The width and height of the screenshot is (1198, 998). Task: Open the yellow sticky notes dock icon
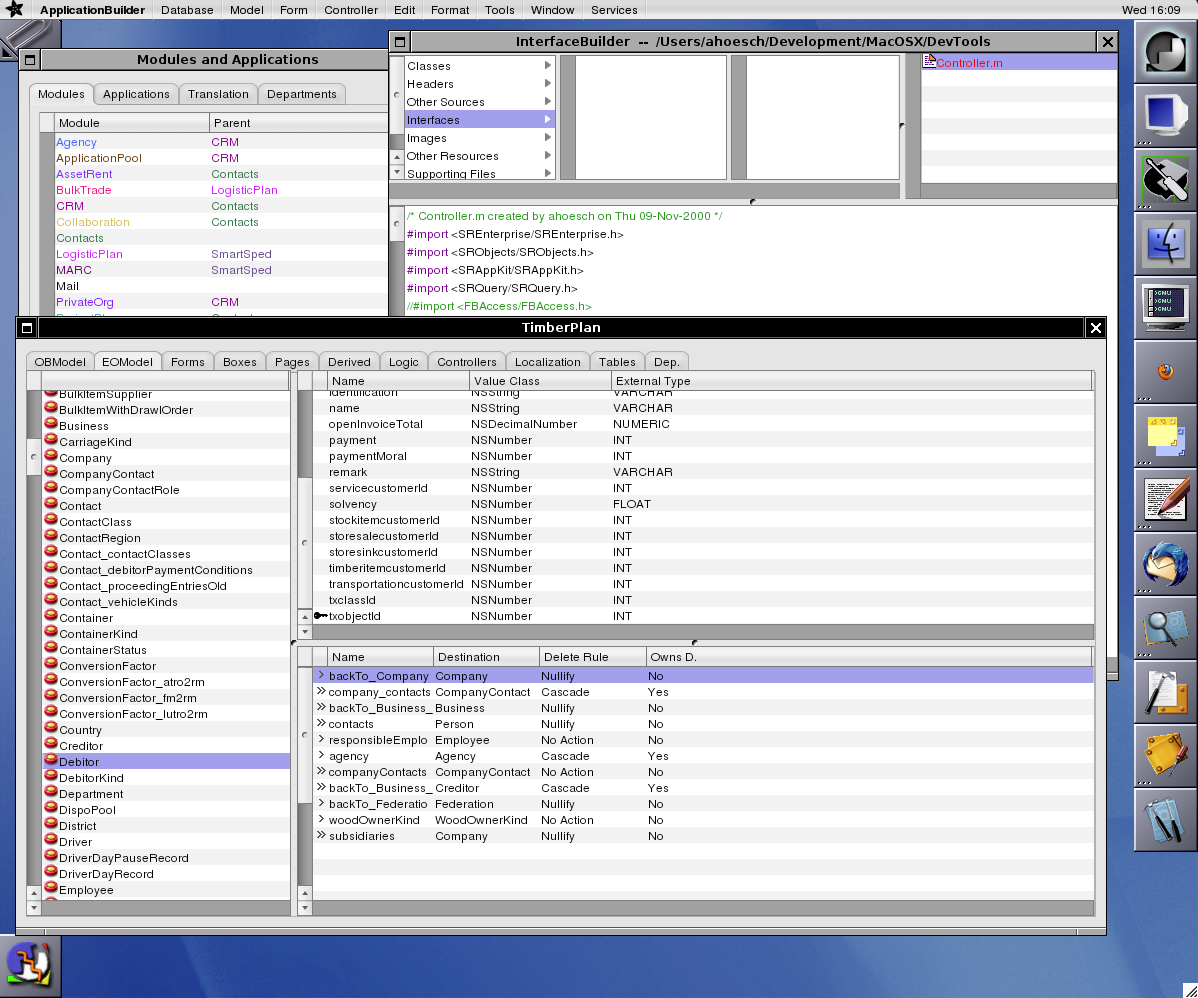tap(1165, 436)
